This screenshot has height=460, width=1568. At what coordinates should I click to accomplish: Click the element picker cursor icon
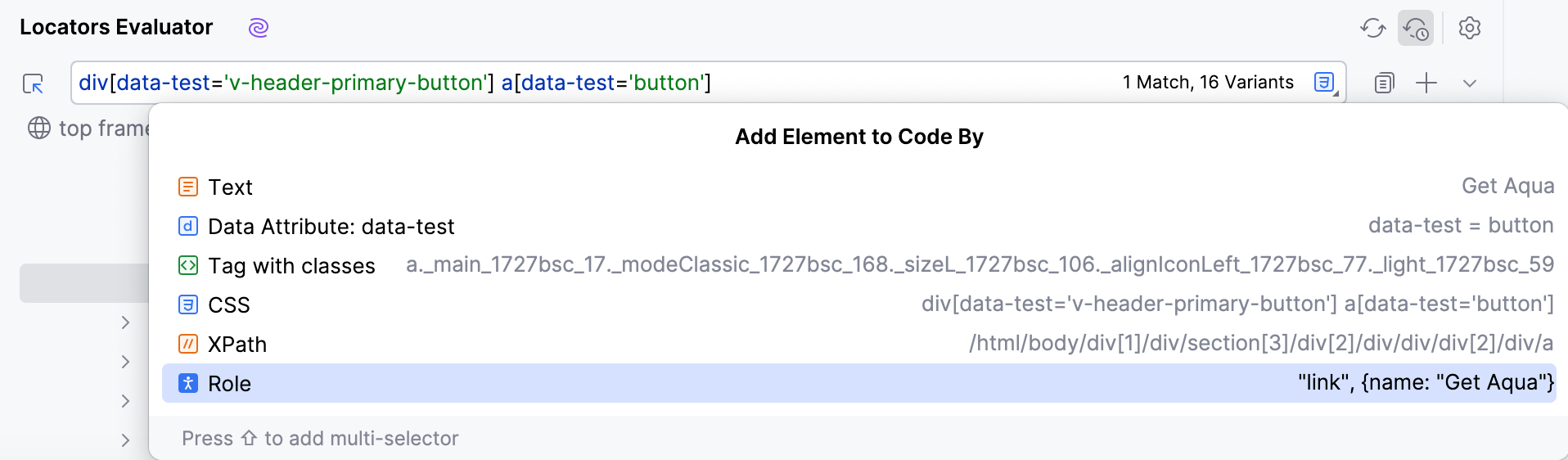tap(34, 83)
